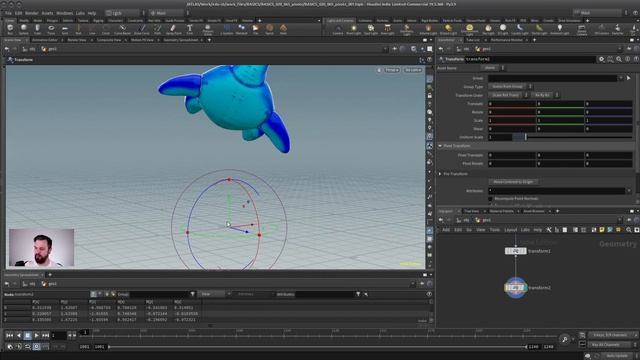Click the parameter pane gear icon
This screenshot has width=640, height=360.
(x=601, y=59)
